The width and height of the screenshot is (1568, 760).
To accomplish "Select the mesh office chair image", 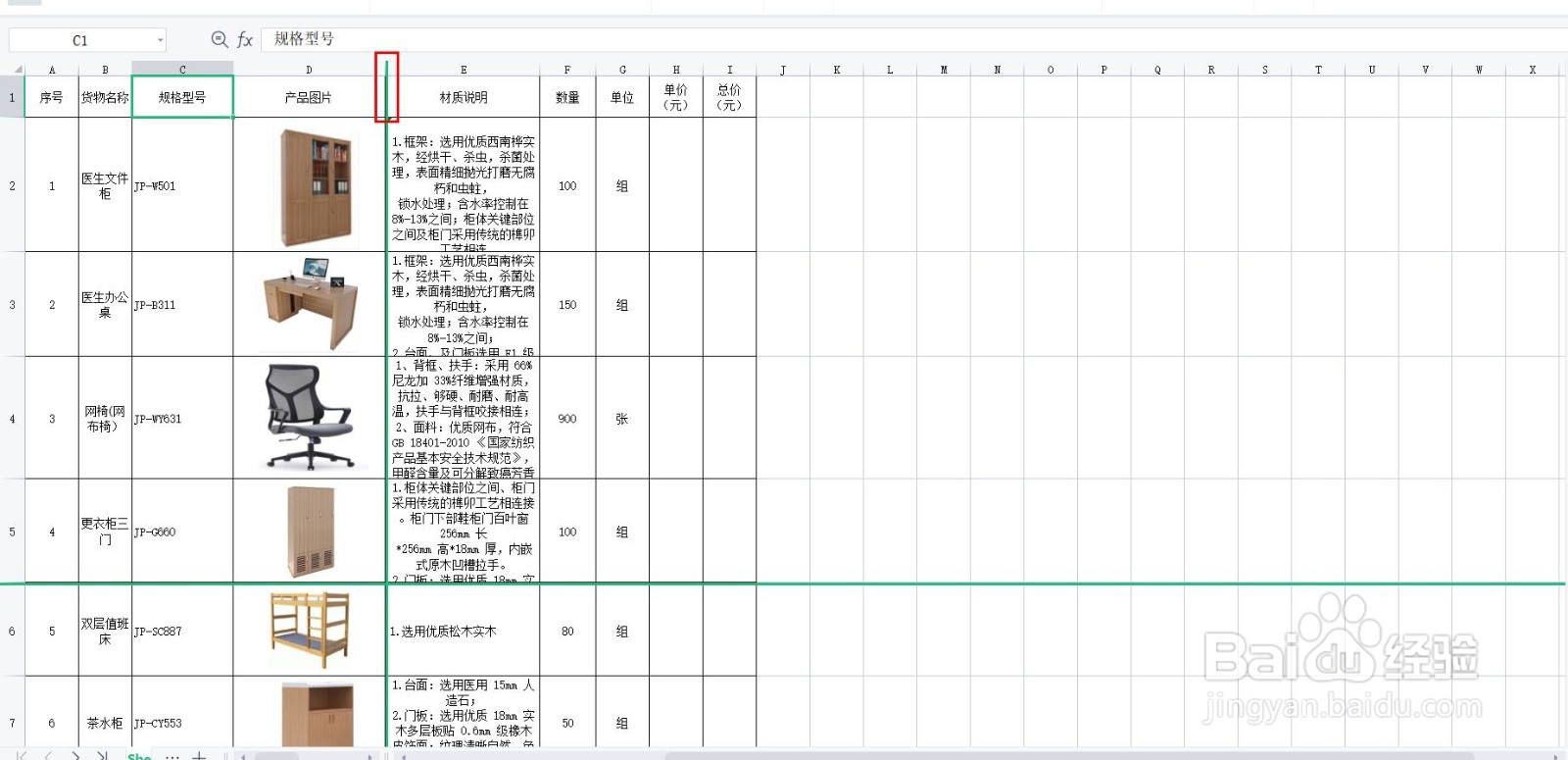I will tap(310, 416).
